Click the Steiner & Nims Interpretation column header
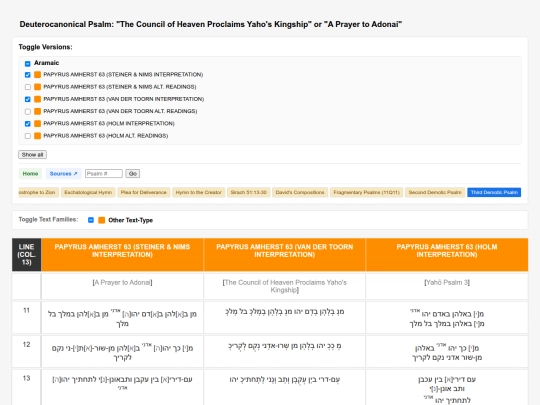540x405 pixels. pos(122,255)
